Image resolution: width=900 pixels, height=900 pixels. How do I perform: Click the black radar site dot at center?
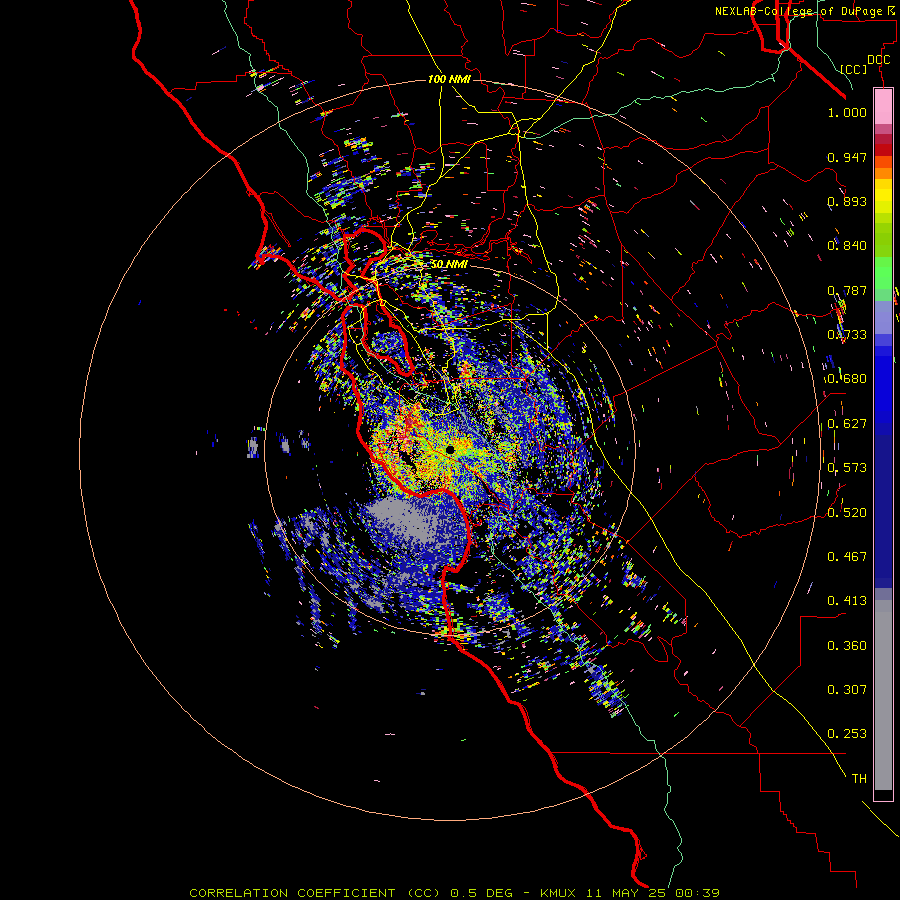(x=450, y=449)
